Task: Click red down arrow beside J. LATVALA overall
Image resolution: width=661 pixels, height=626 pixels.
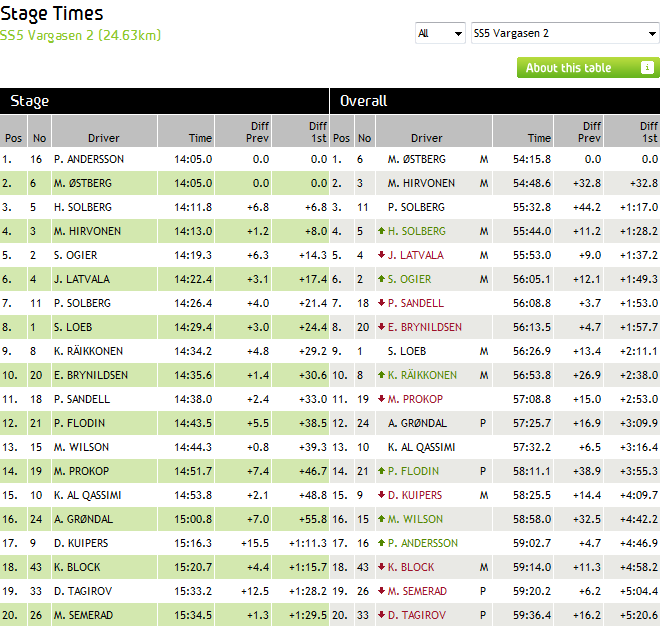Action: 382,255
